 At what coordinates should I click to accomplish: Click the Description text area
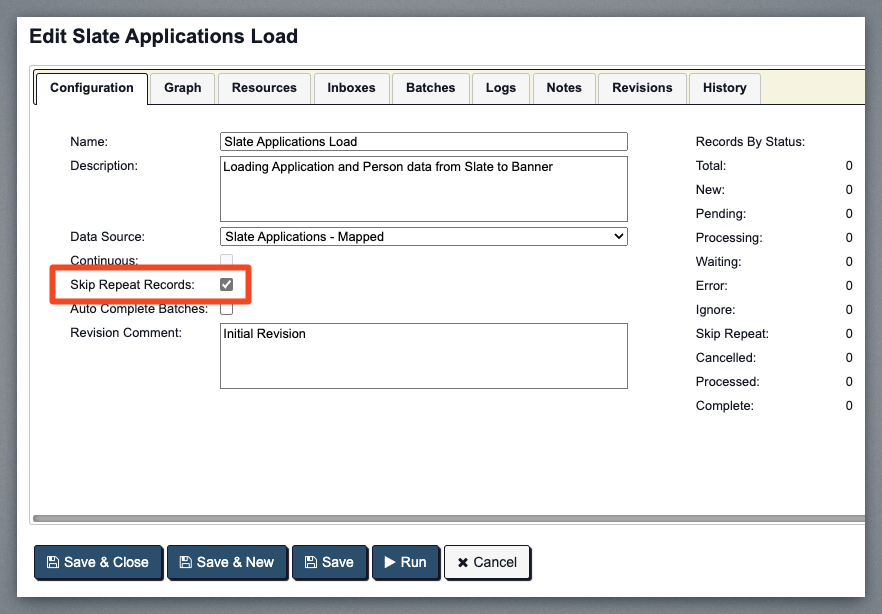point(423,188)
